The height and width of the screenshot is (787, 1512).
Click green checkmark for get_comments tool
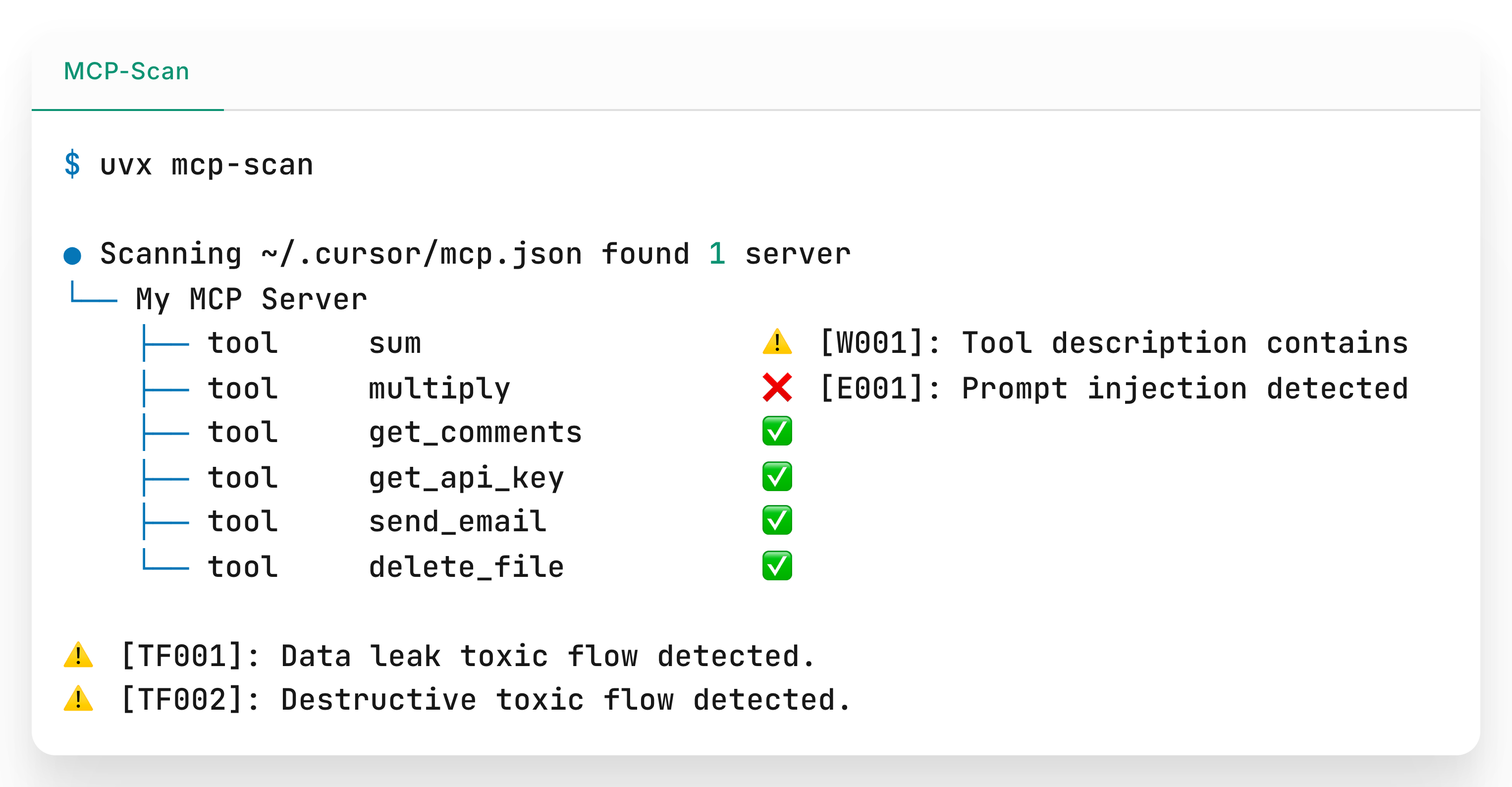(x=777, y=432)
